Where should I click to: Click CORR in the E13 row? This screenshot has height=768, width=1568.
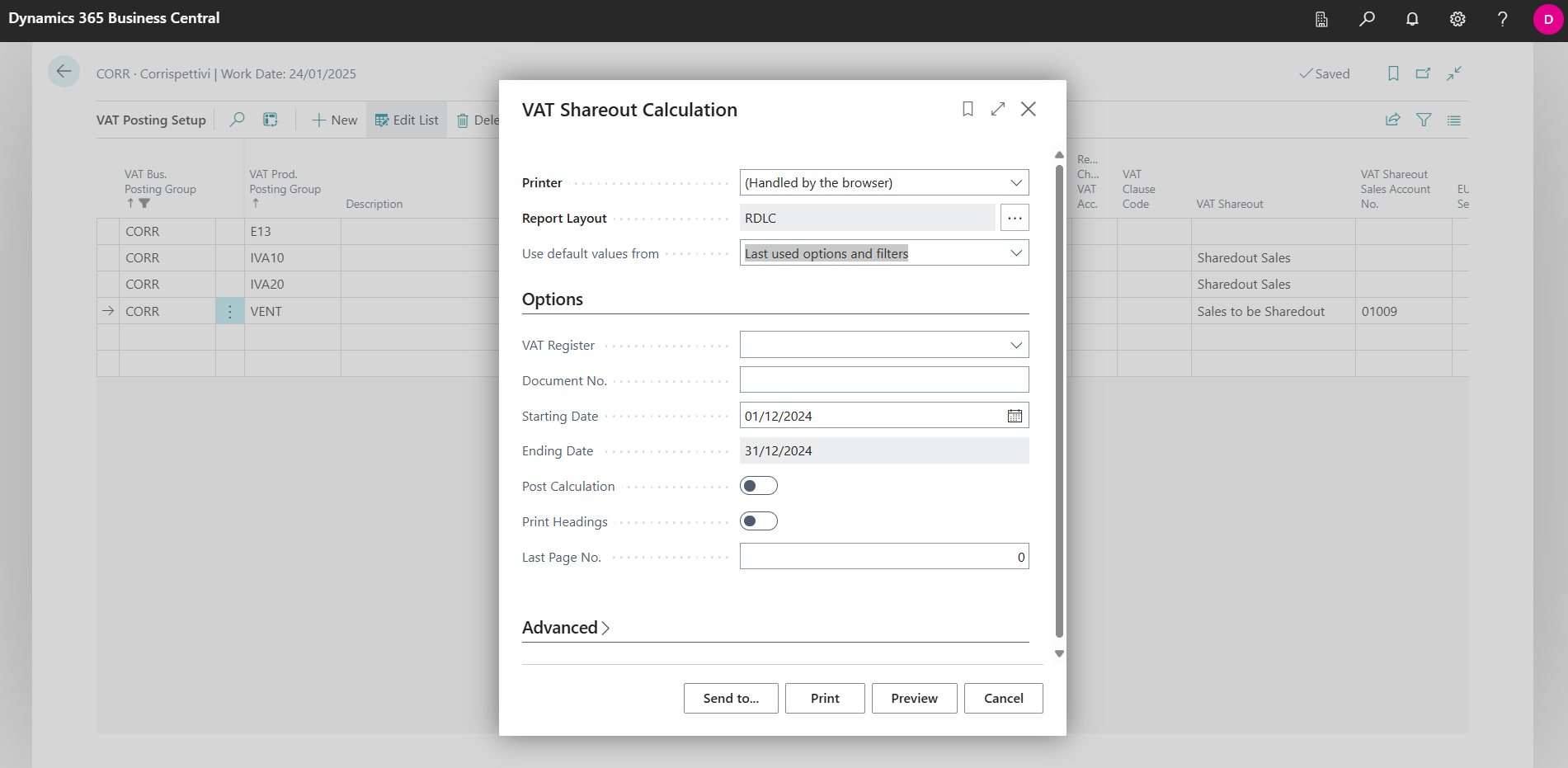[x=167, y=232]
